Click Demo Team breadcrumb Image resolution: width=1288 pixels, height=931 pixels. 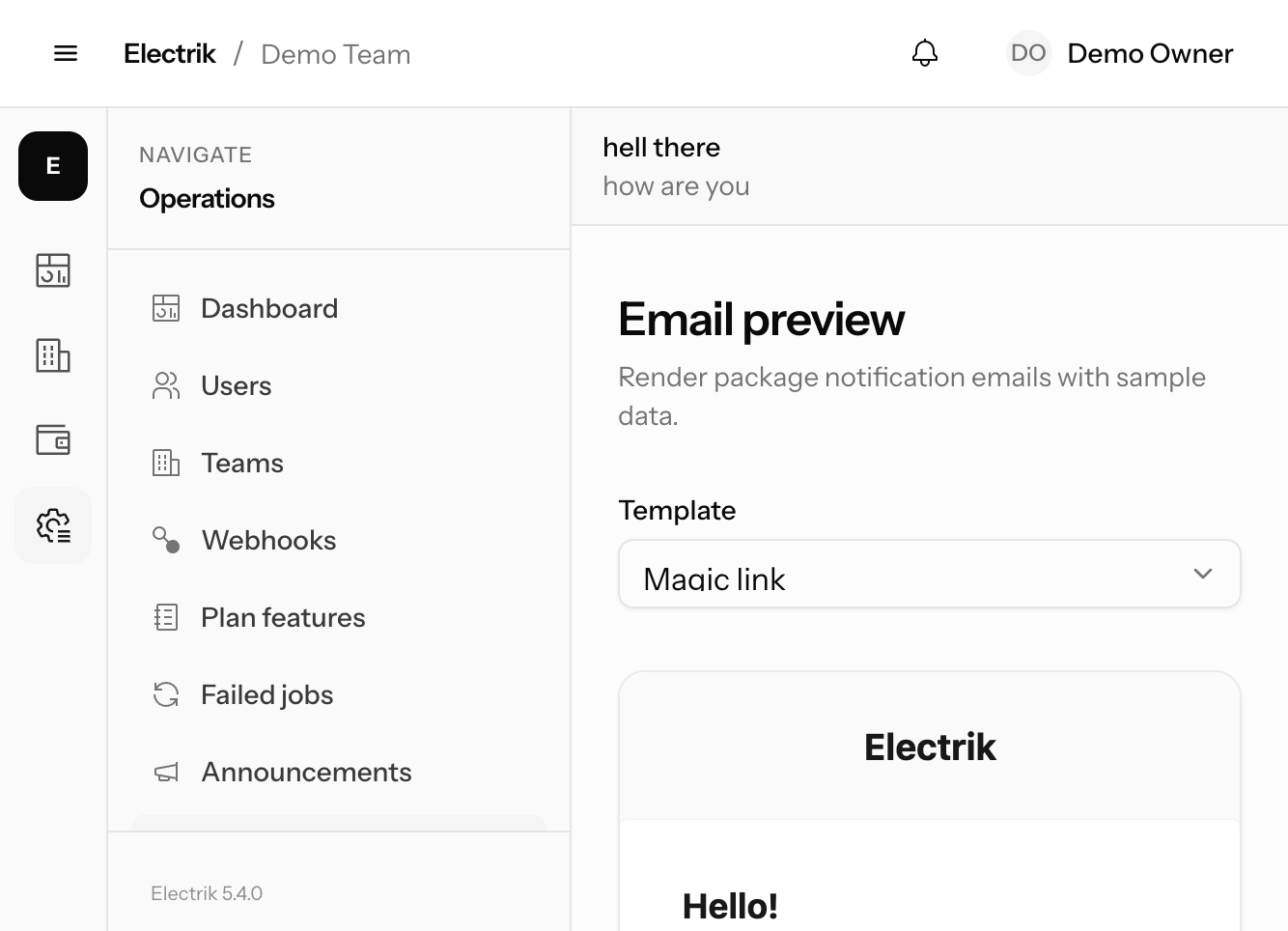[x=336, y=54]
